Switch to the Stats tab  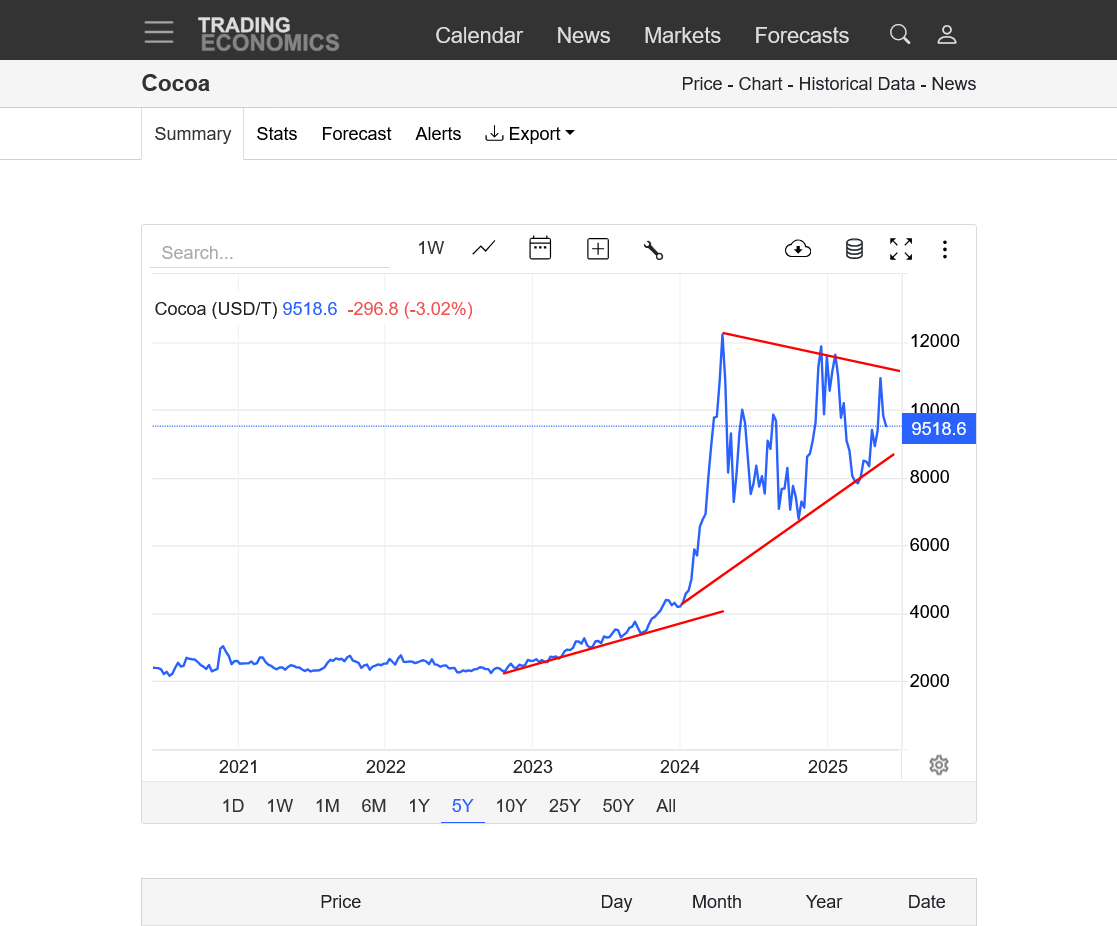point(277,134)
